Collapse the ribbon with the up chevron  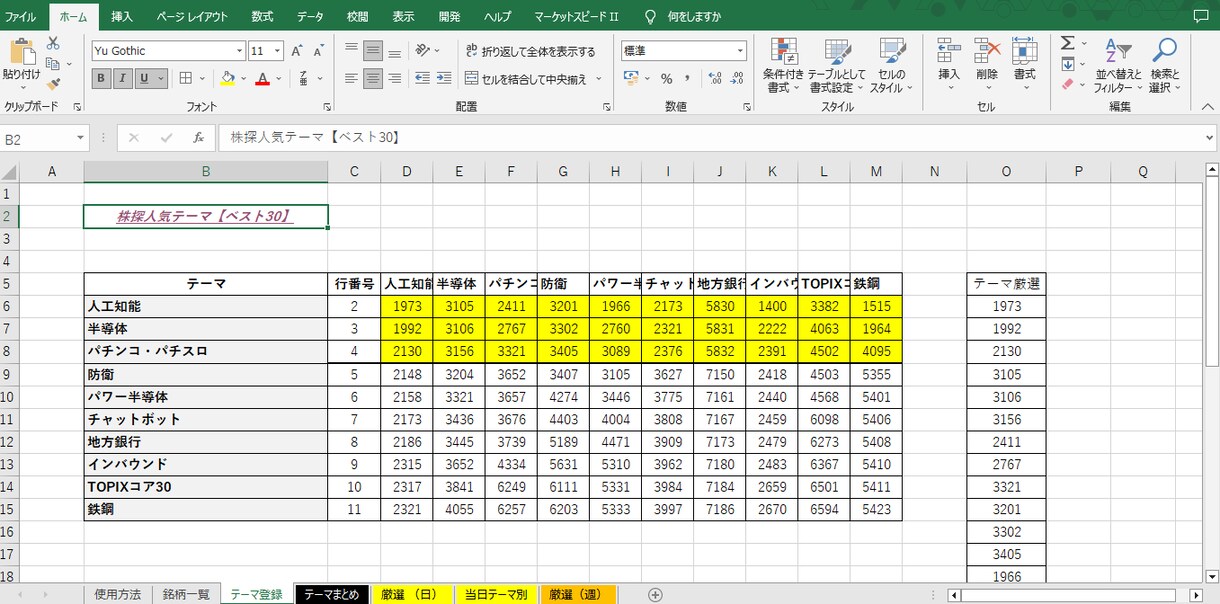[1209, 106]
